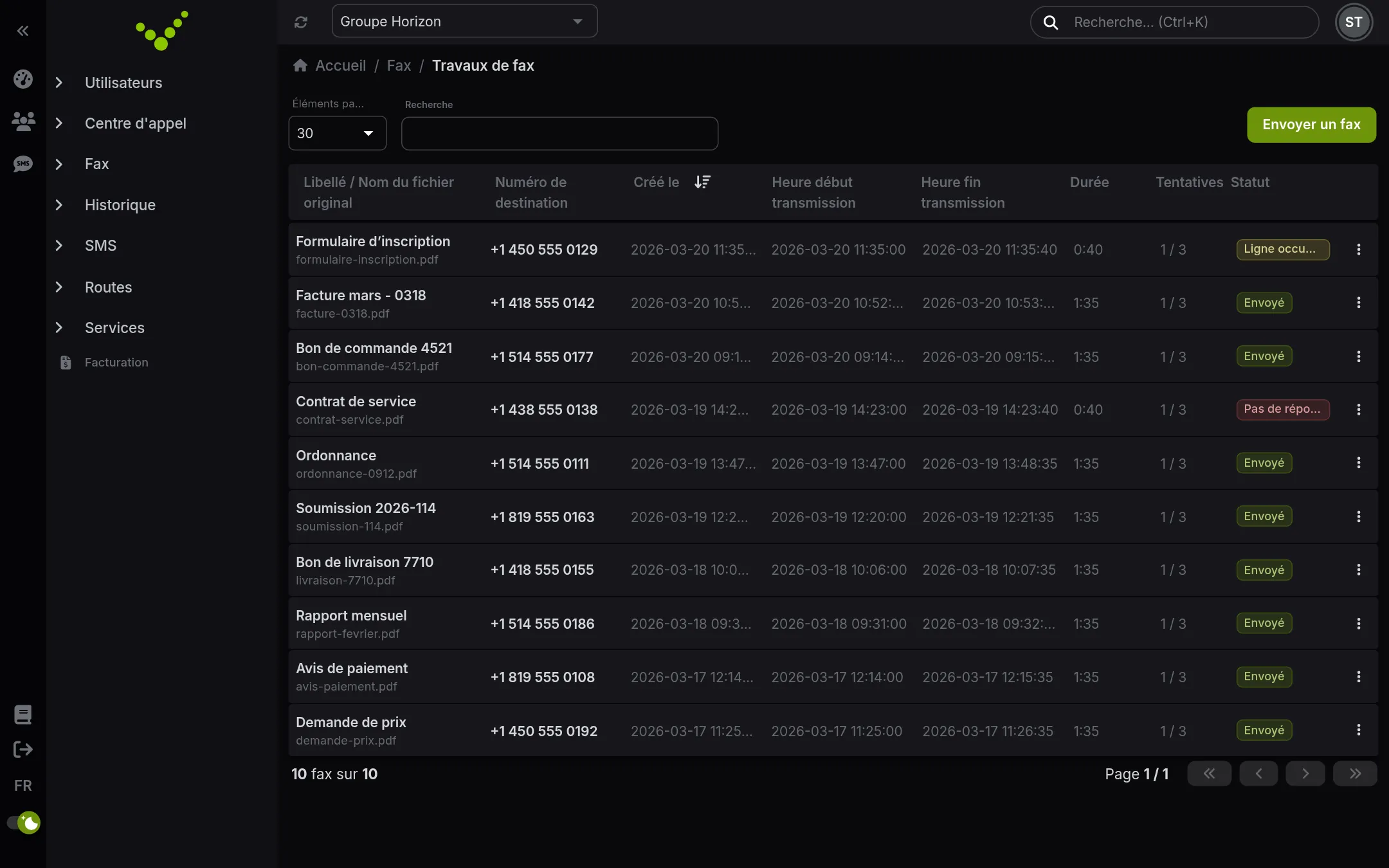1389x868 pixels.
Task: Open the users group icon in sidebar
Action: 23,122
